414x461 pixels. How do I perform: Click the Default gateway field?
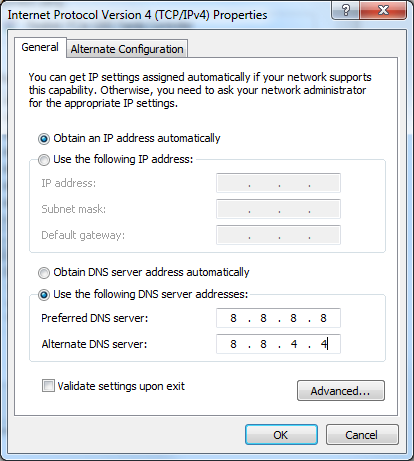click(278, 235)
